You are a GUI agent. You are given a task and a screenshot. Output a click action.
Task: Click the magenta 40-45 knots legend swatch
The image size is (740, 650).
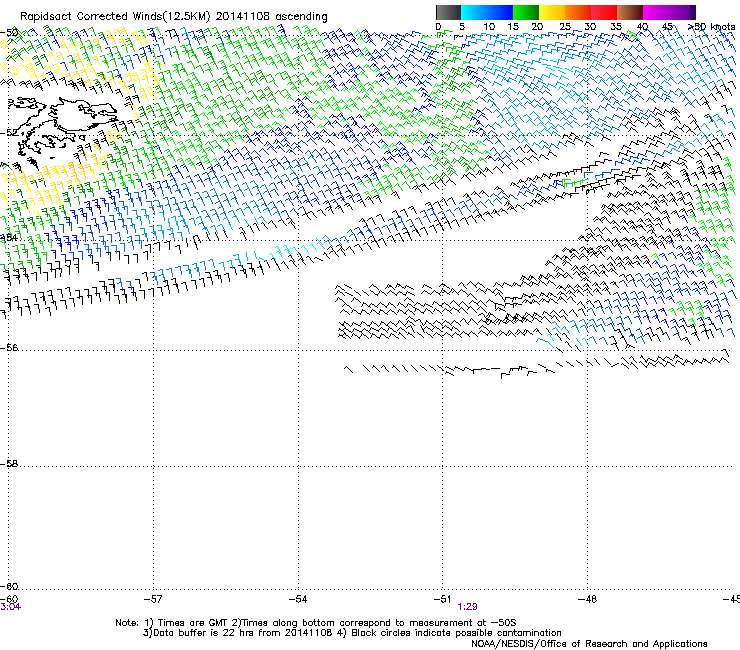click(x=656, y=12)
